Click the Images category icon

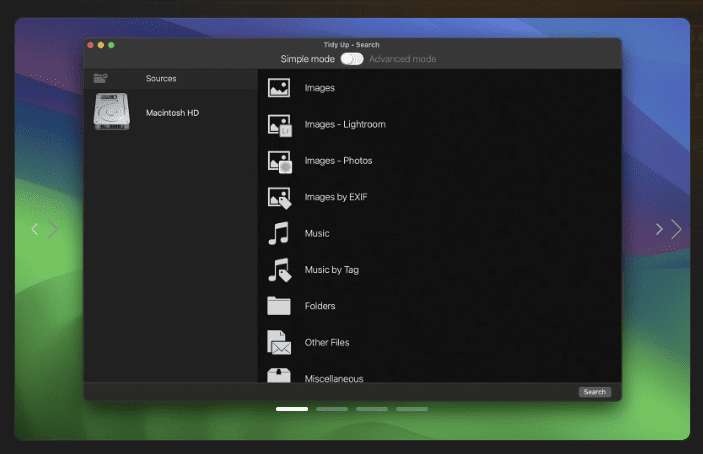[279, 88]
